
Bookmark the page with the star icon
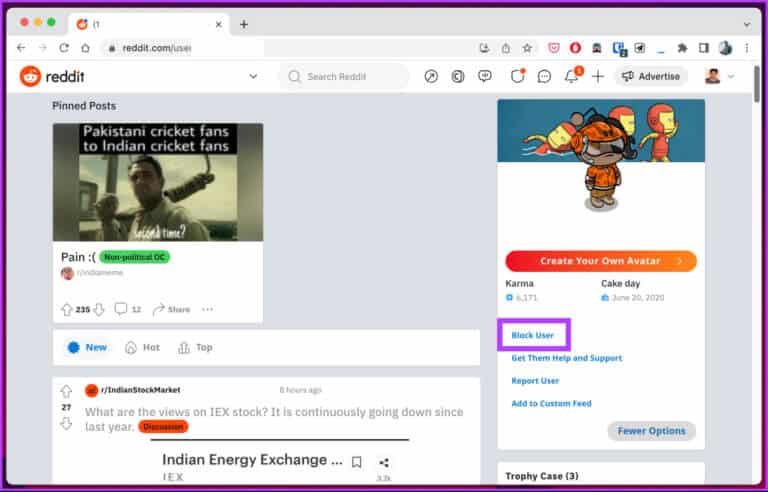(527, 48)
